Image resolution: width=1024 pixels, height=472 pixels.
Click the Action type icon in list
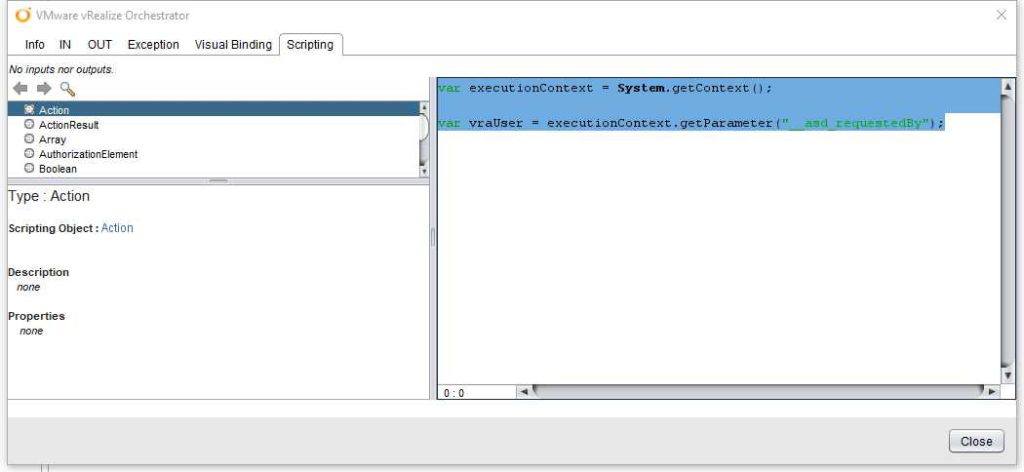click(29, 110)
